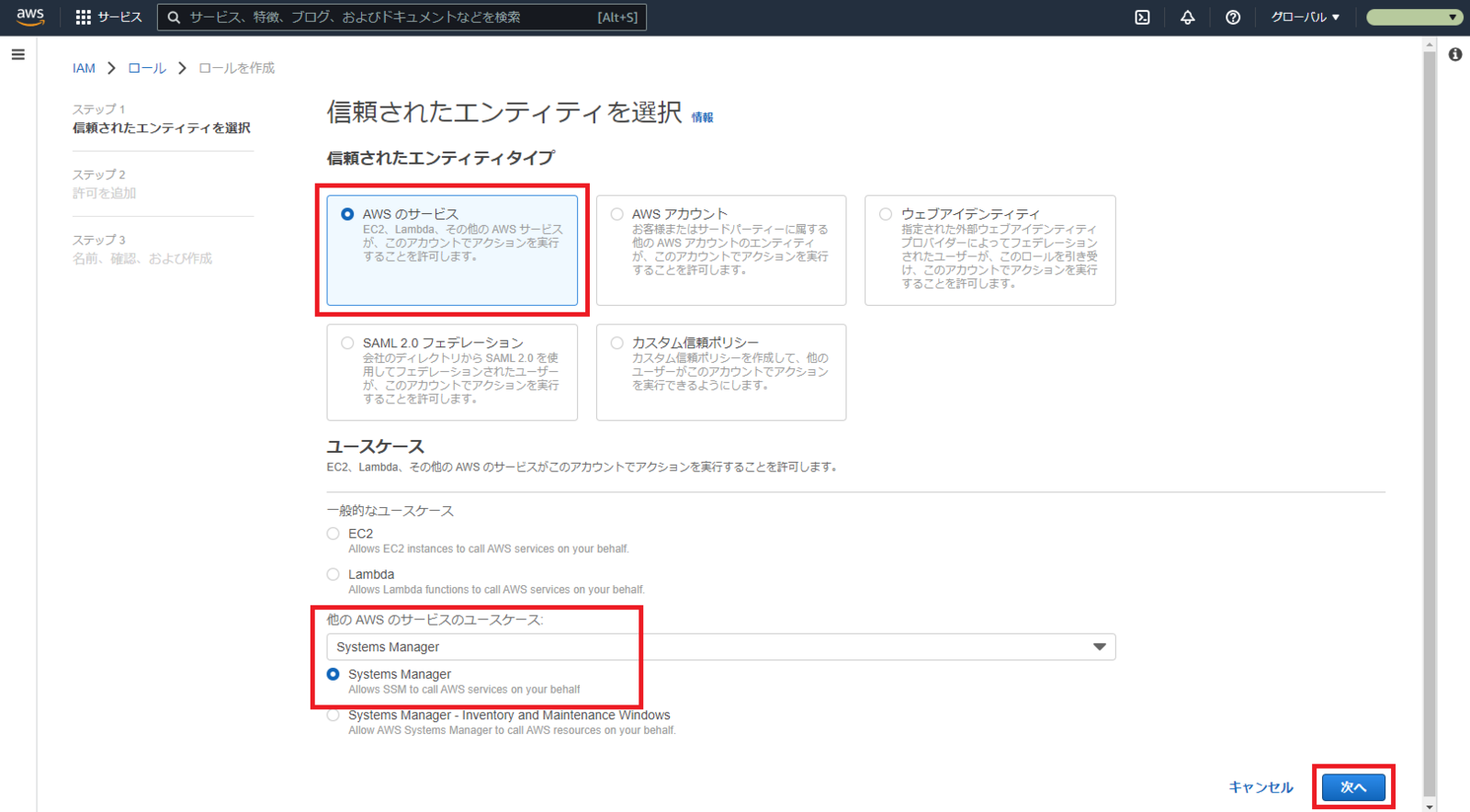Open the サービス grid menu
The width and height of the screenshot is (1470, 812).
tap(108, 17)
